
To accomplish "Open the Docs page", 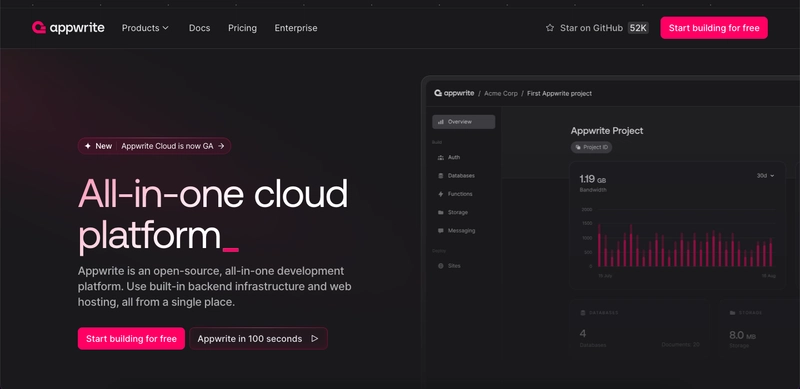I will (x=199, y=28).
